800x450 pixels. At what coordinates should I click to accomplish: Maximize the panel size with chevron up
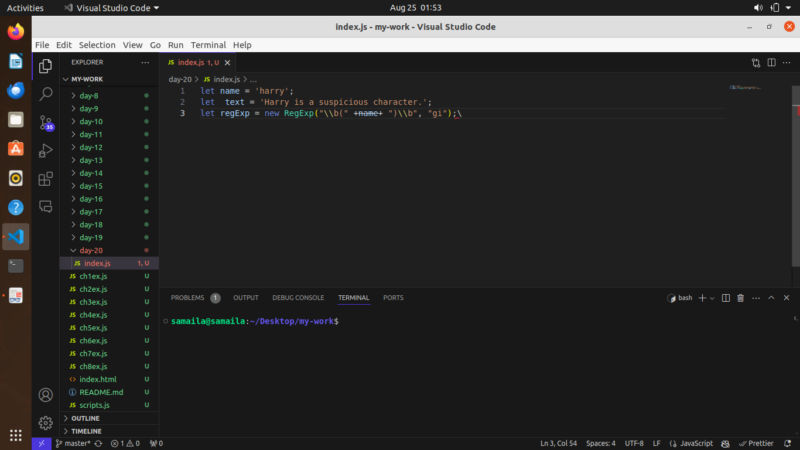click(771, 298)
